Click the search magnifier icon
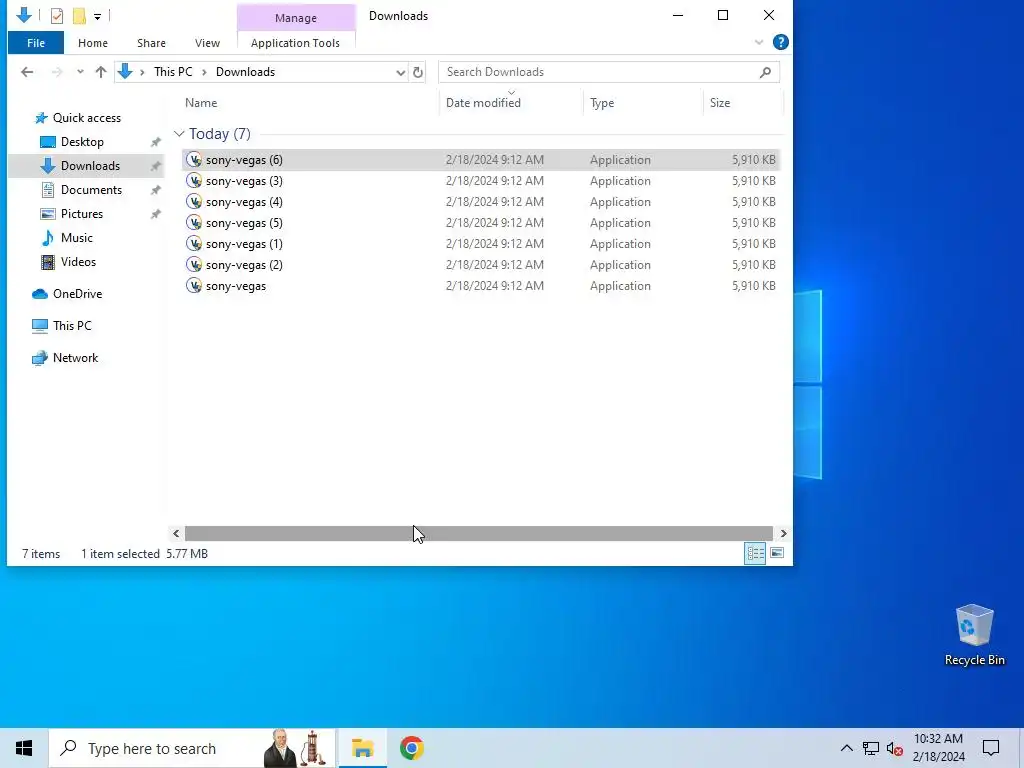 coord(765,72)
